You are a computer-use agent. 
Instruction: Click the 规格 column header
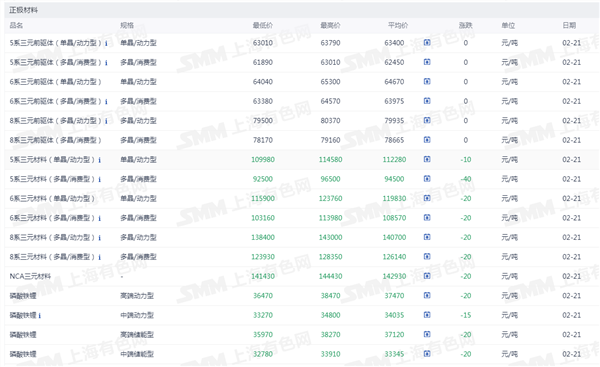(127, 25)
